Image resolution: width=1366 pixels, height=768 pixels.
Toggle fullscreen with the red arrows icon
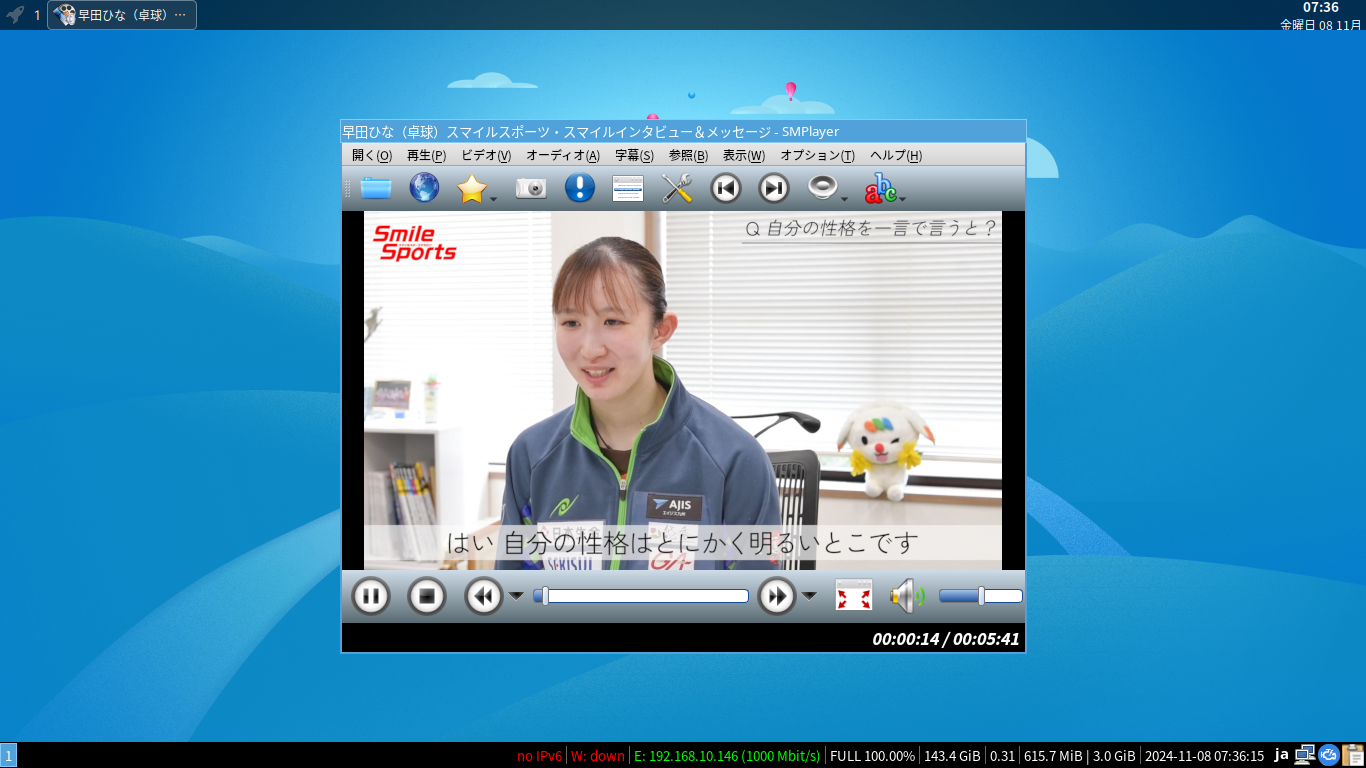pos(854,597)
